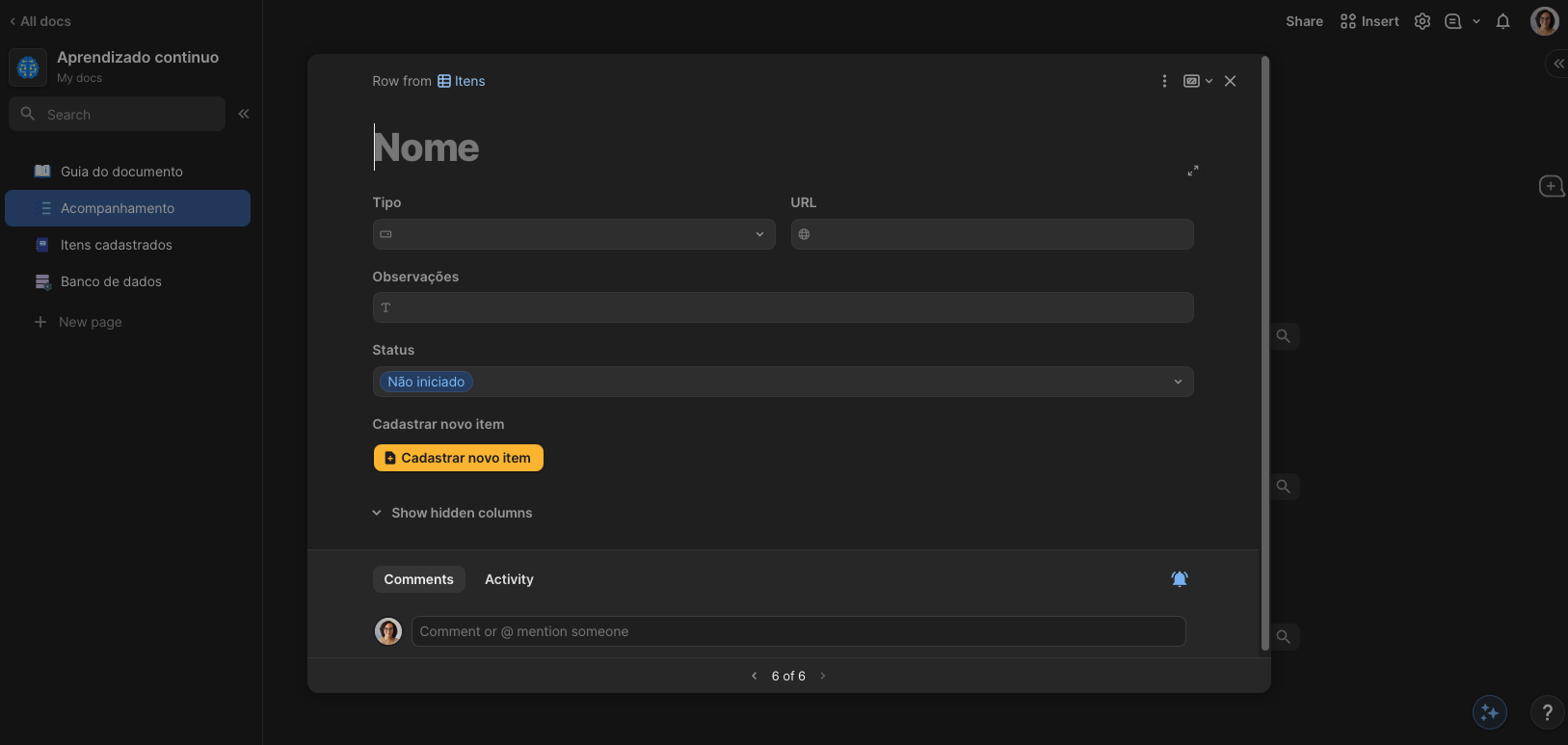Select the Comments tab
The width and height of the screenshot is (1568, 745).
[x=418, y=579]
